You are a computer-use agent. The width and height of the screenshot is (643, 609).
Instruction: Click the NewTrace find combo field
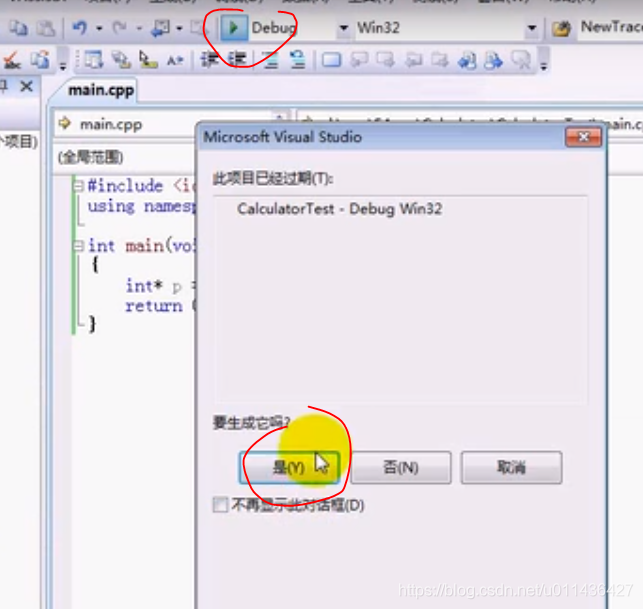pyautogui.click(x=611, y=27)
